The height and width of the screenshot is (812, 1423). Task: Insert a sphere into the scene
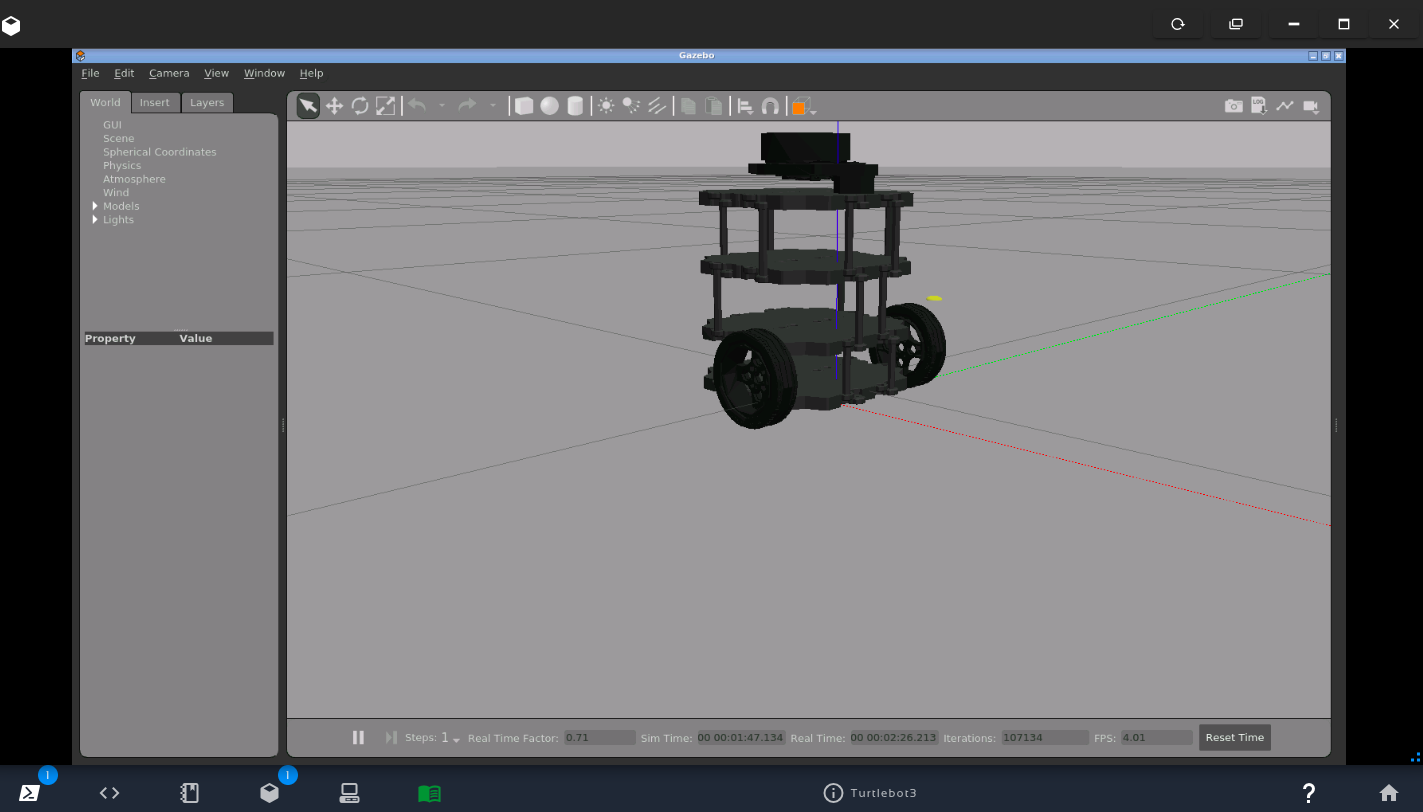tap(549, 105)
